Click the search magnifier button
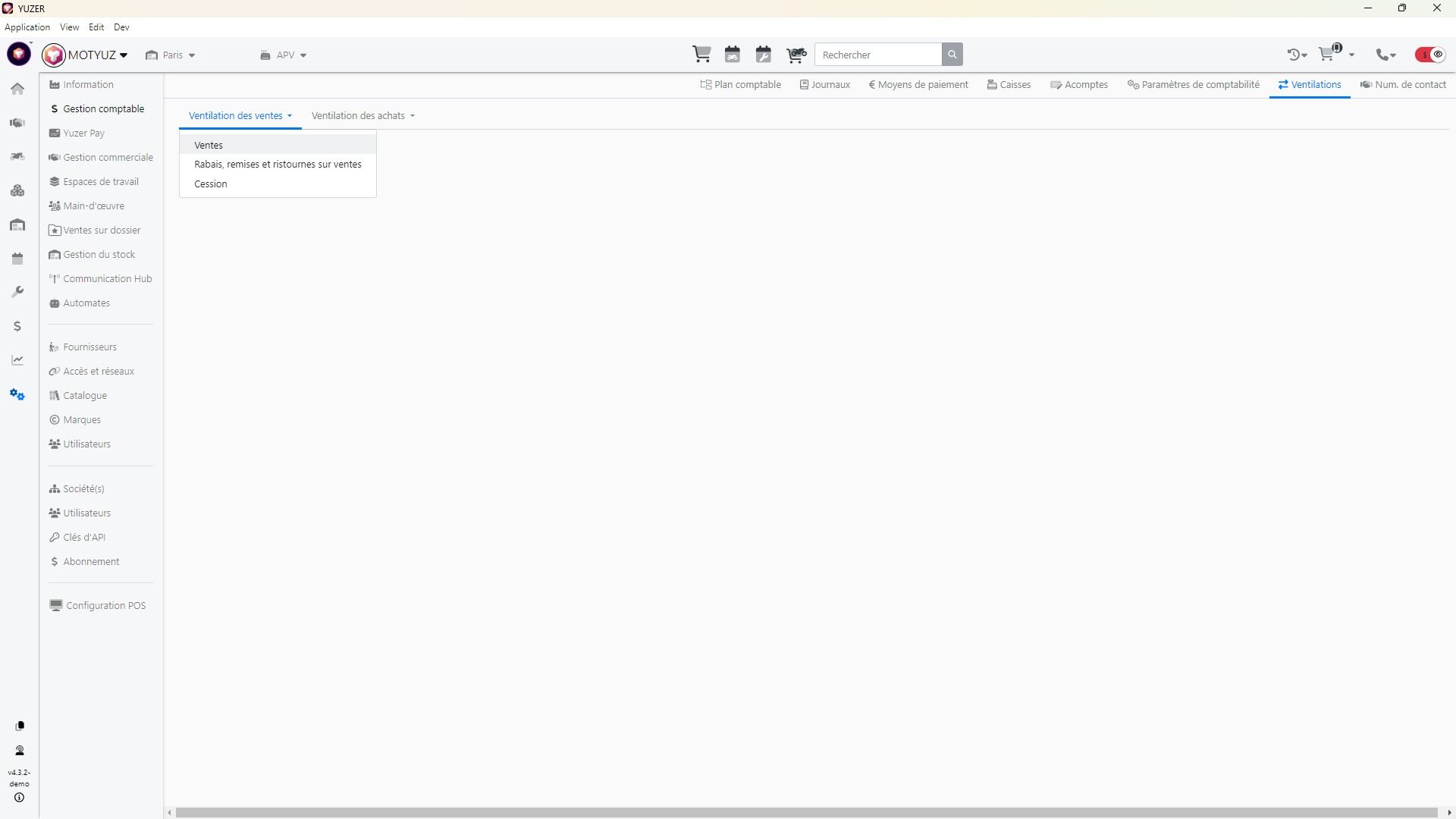 952,55
